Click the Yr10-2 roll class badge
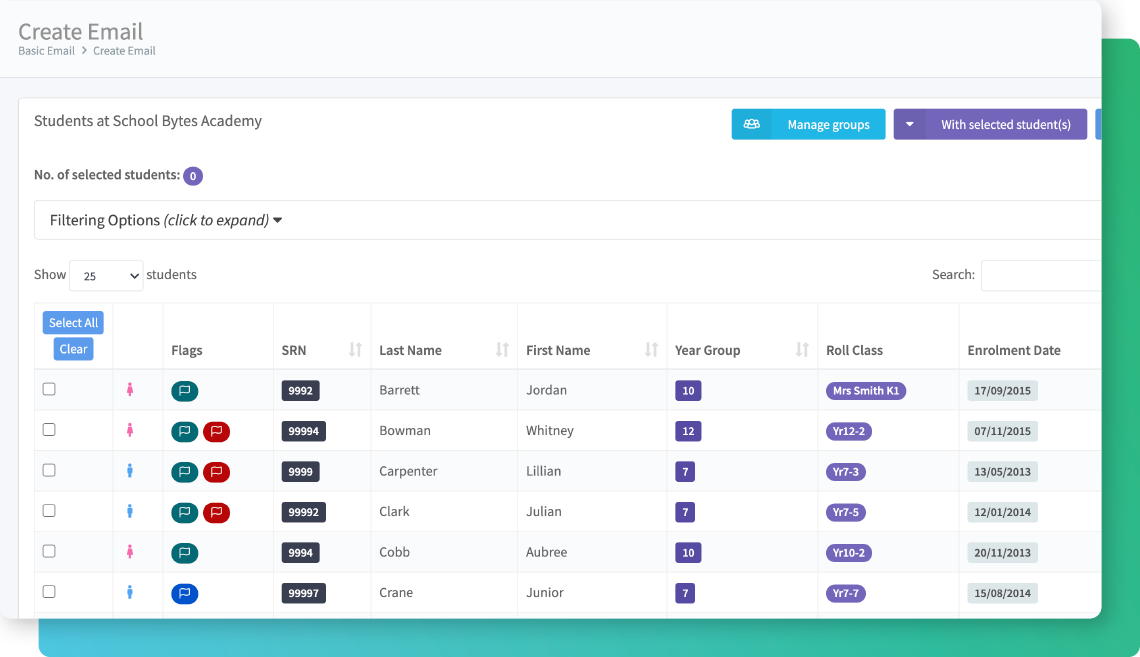The image size is (1140, 657). click(849, 553)
